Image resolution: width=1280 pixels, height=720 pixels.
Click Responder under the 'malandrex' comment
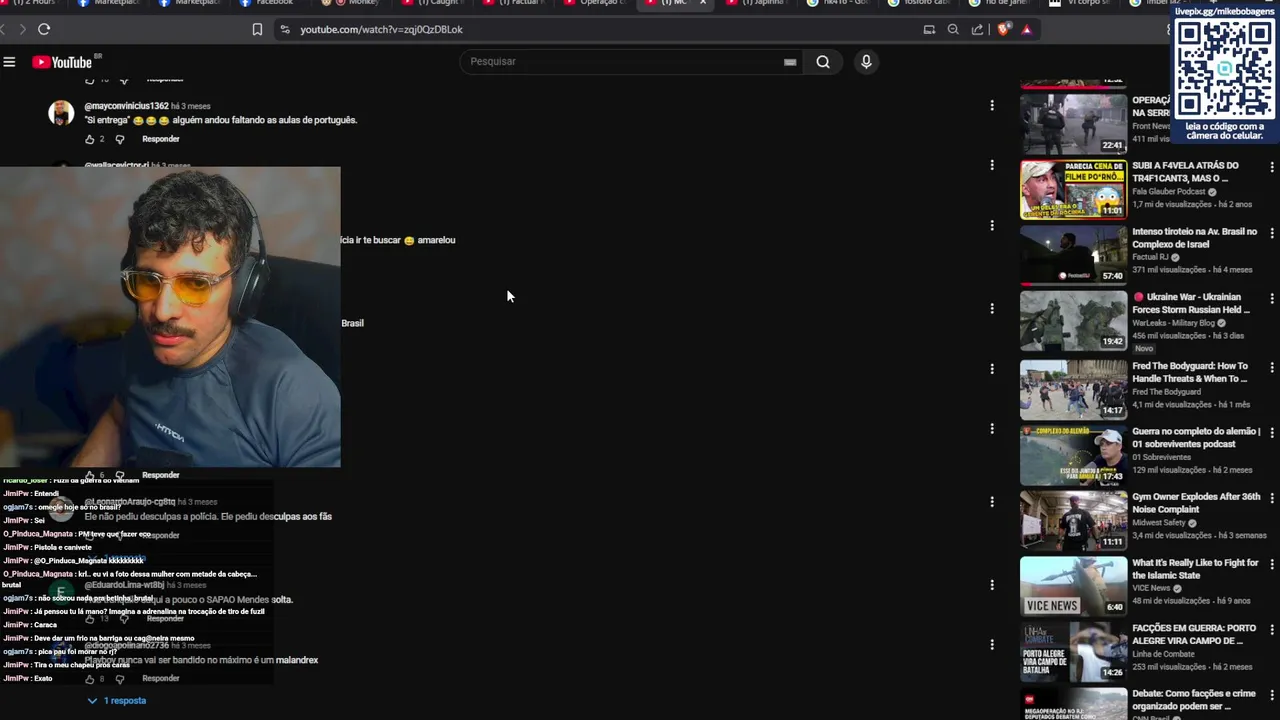pyautogui.click(x=161, y=679)
